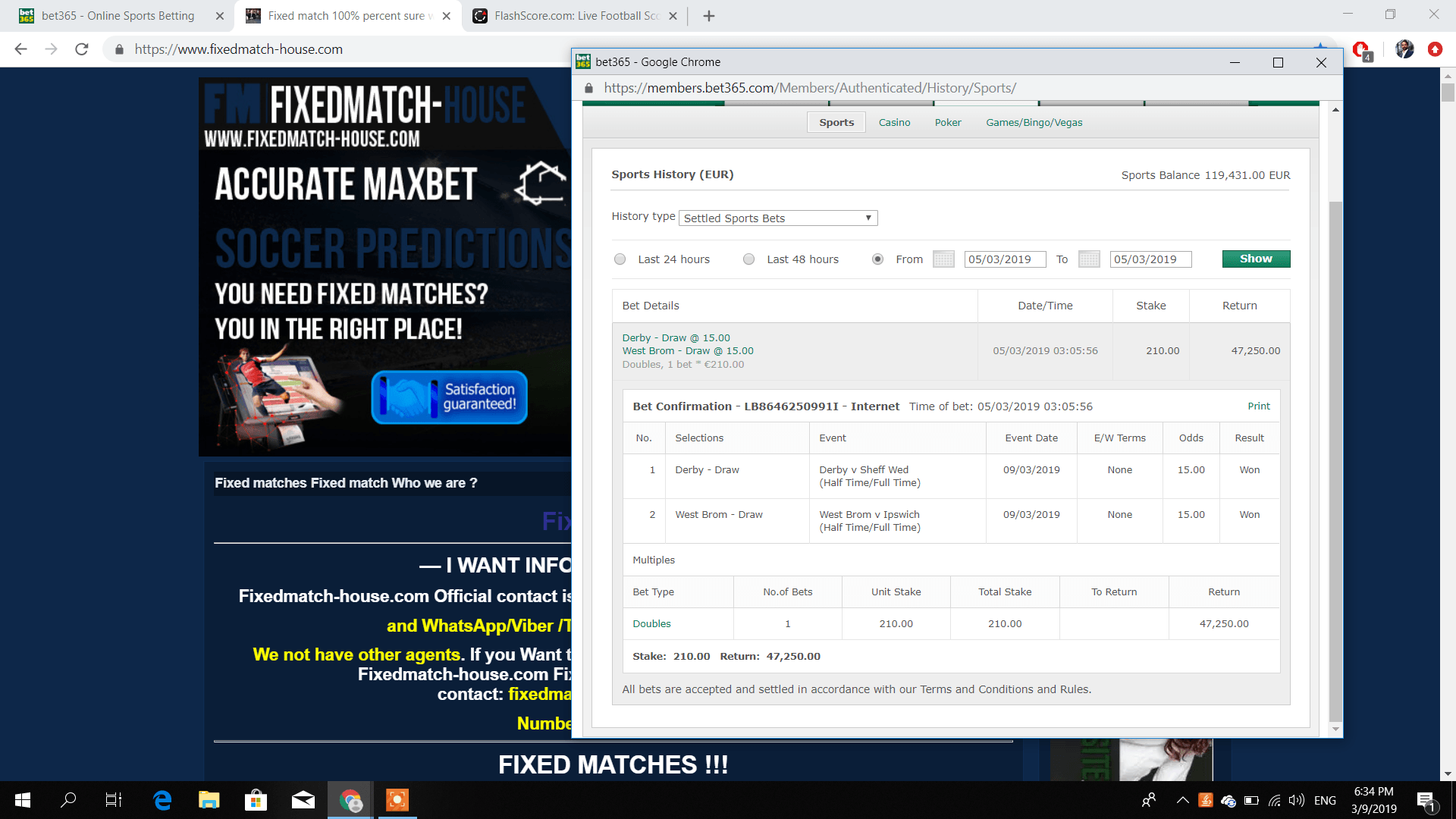Viewport: 1456px width, 819px height.
Task: Open the Chrome profile avatar
Action: (x=1404, y=49)
